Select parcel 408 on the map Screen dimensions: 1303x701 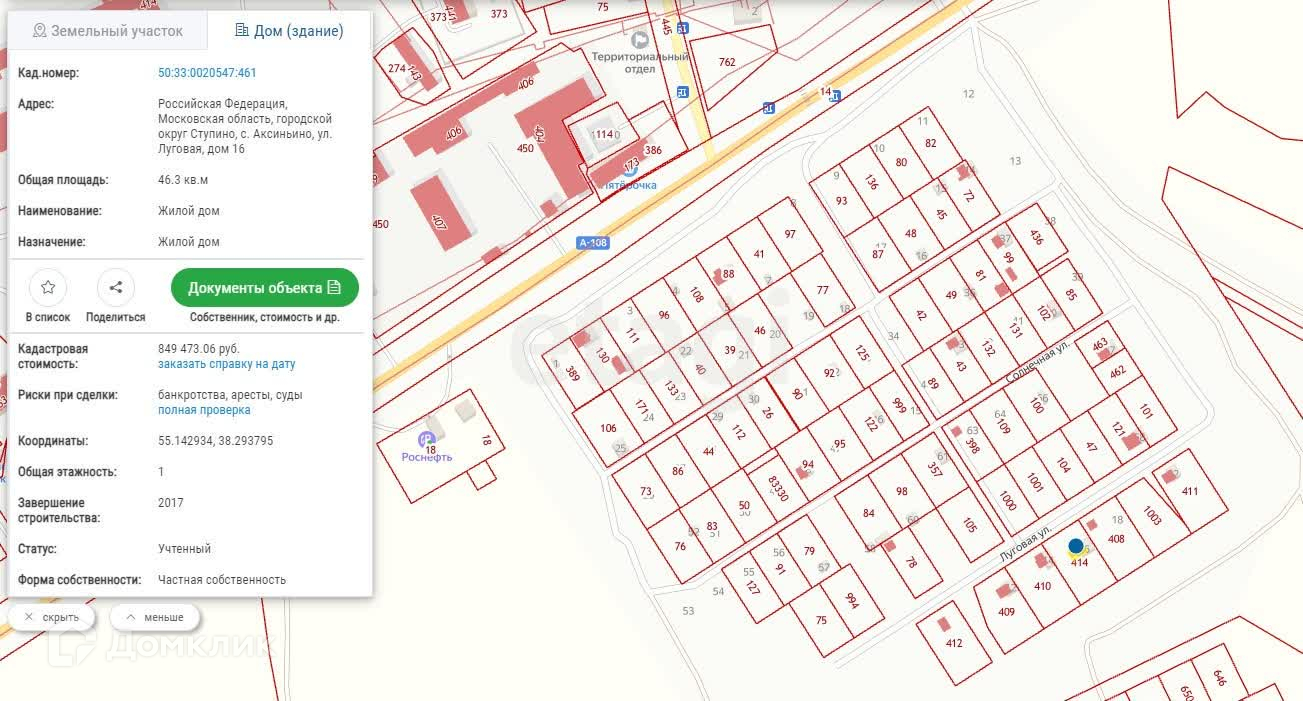pos(1116,539)
